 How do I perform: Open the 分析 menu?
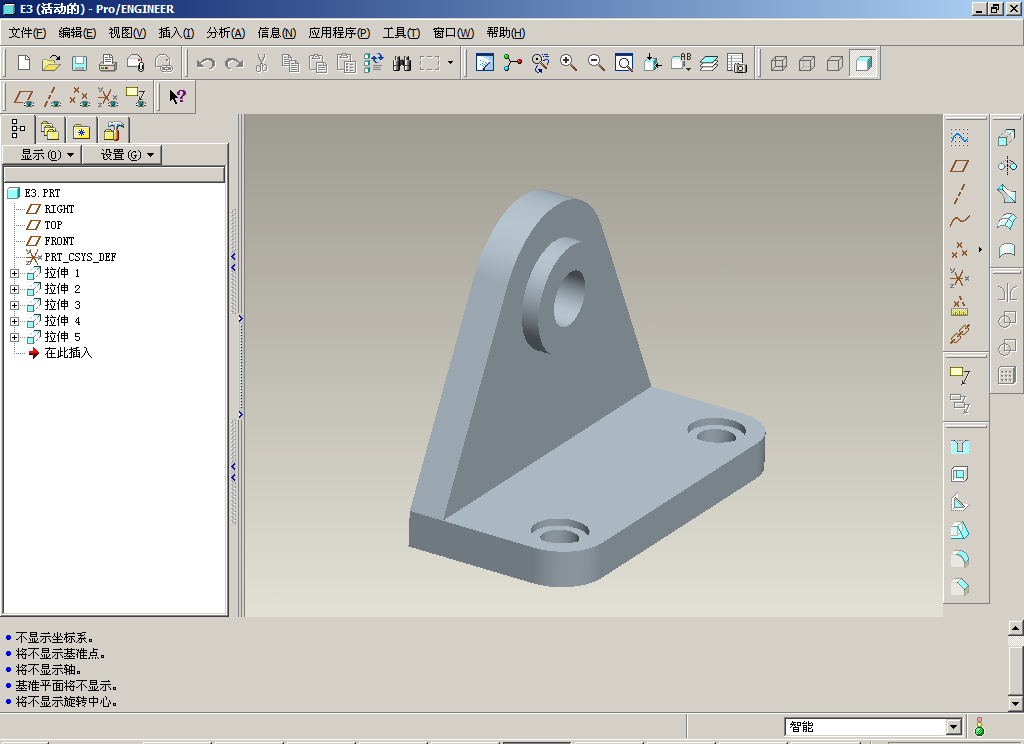pyautogui.click(x=225, y=33)
